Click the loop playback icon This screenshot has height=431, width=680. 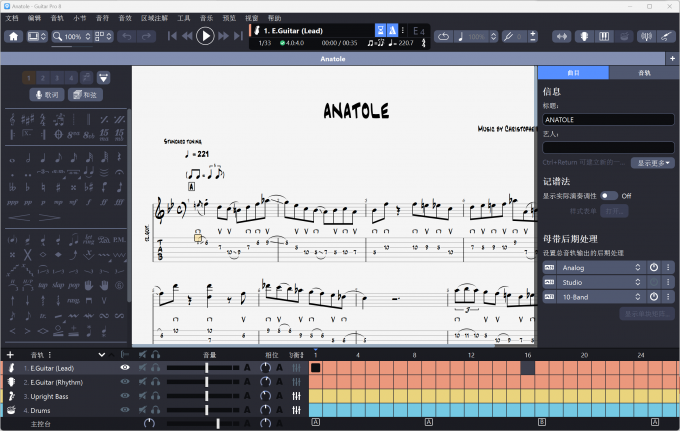click(x=443, y=37)
